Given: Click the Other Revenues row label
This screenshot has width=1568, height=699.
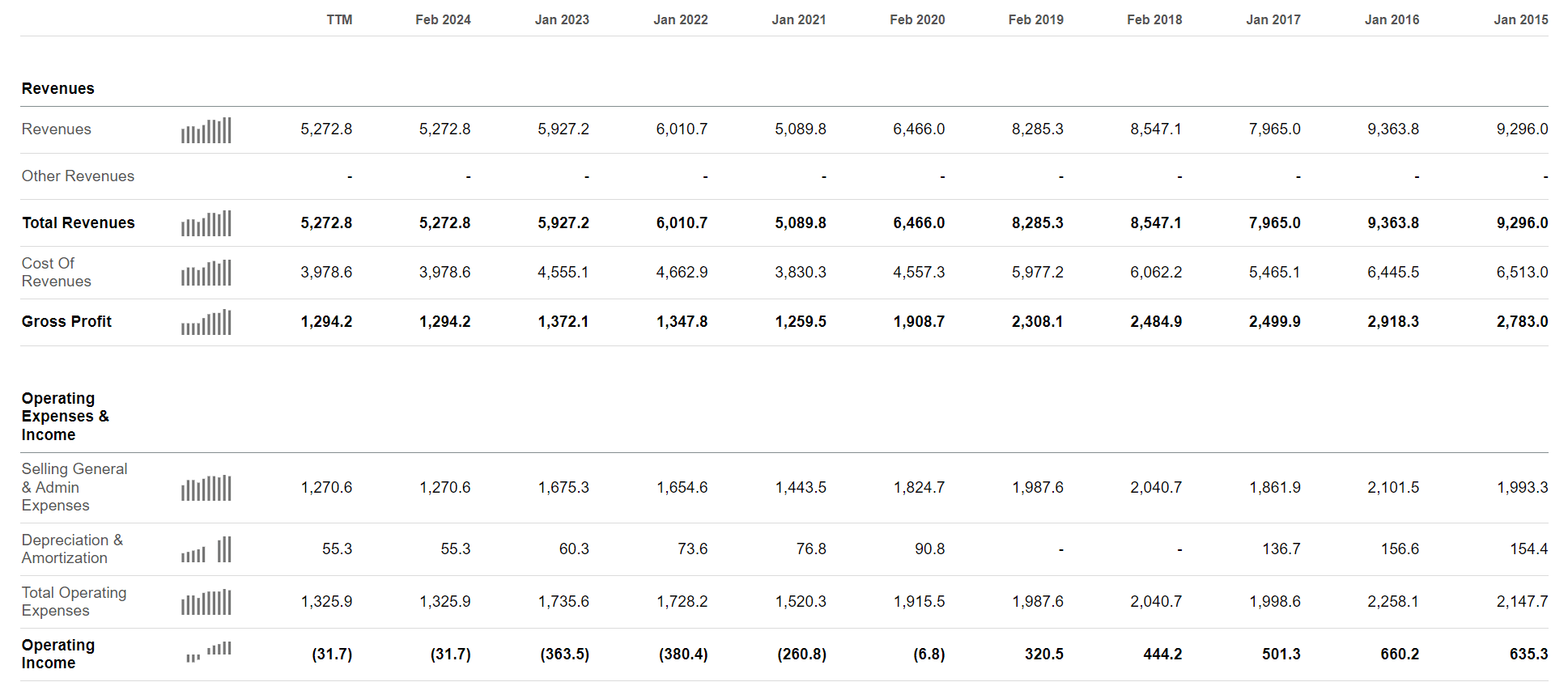Looking at the screenshot, I should tap(78, 176).
